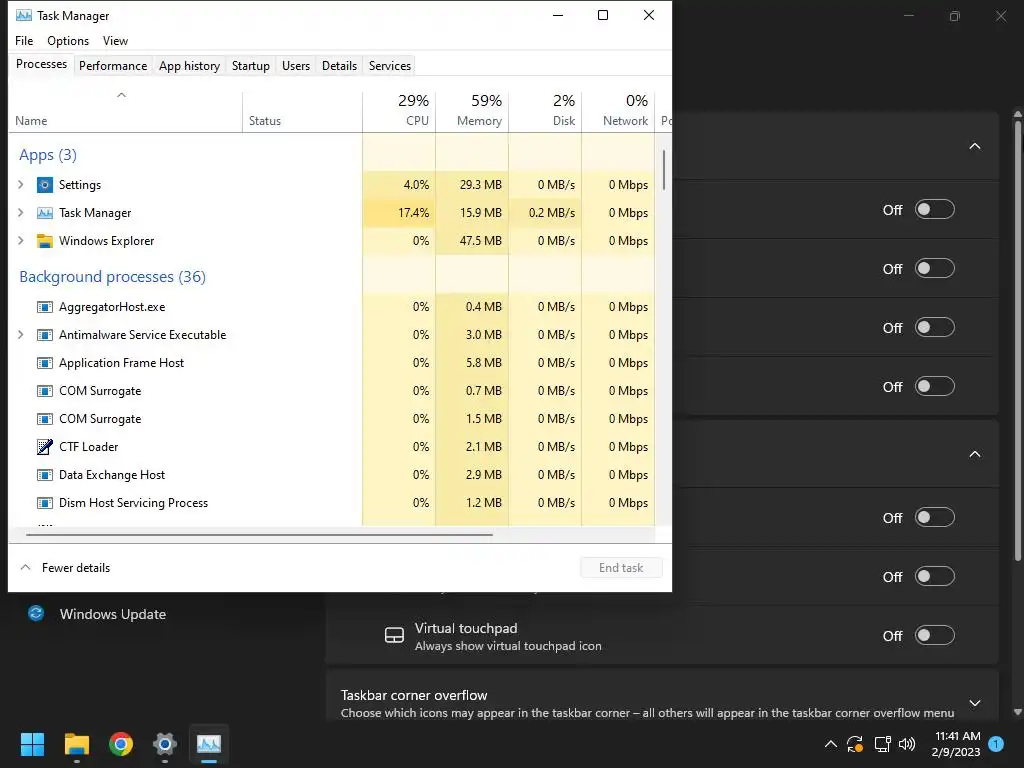The image size is (1024, 768).
Task: Open the View menu
Action: pyautogui.click(x=116, y=40)
